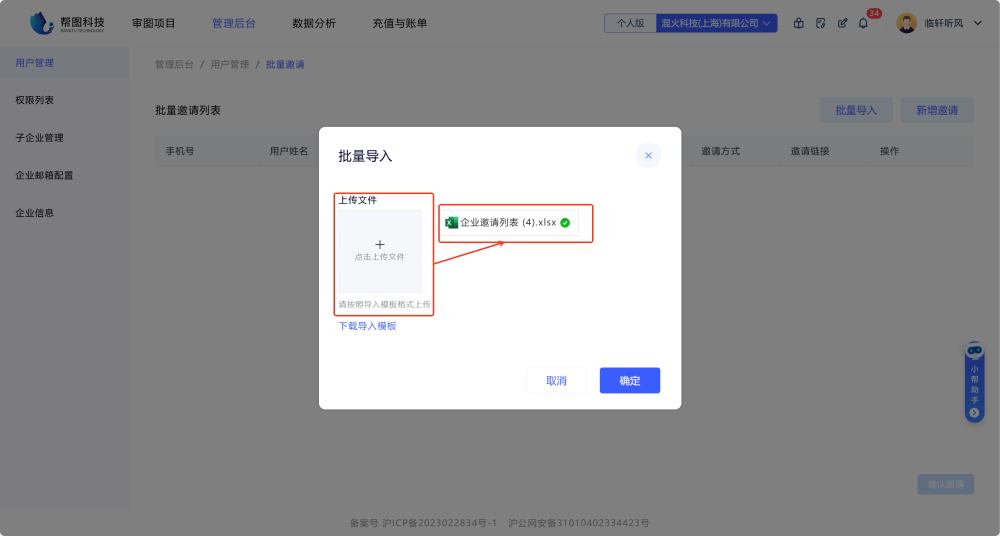Image resolution: width=1000 pixels, height=536 pixels.
Task: Expand the 小帮助手 panel arrow
Action: coord(974,413)
